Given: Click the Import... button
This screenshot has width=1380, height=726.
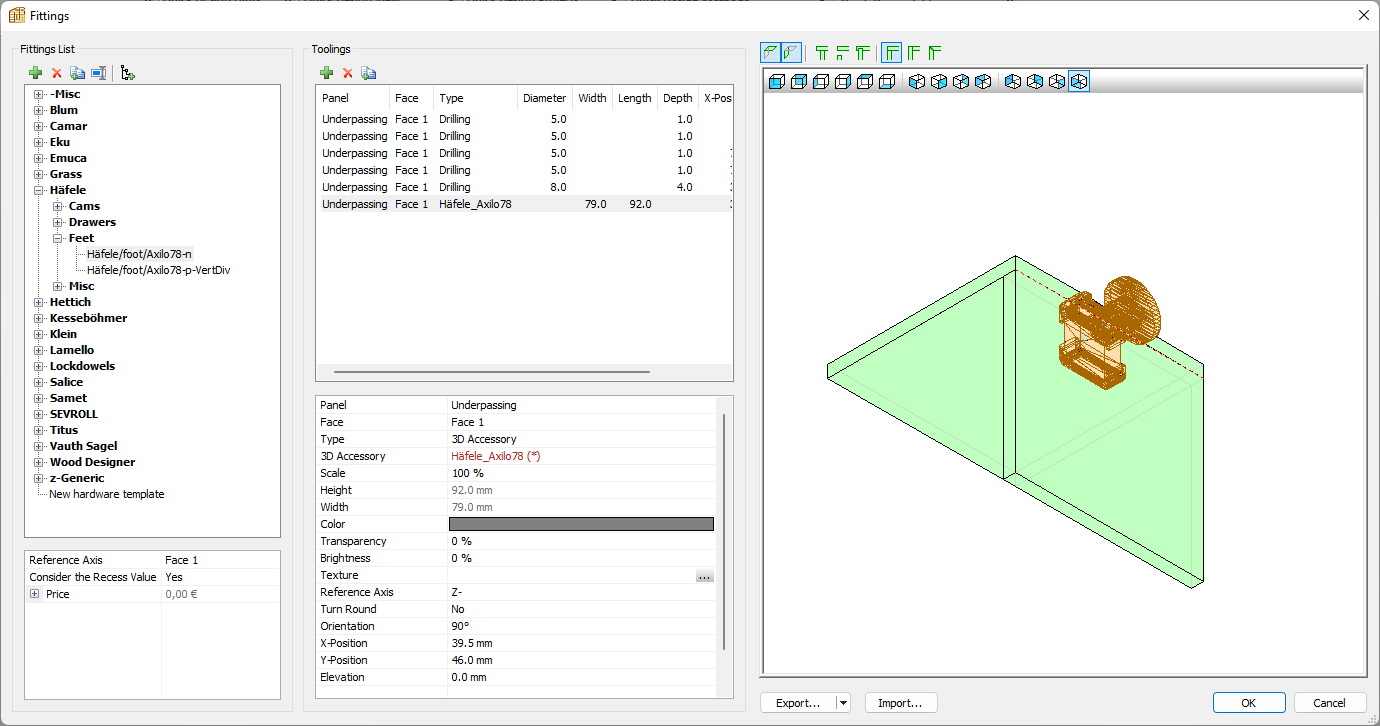Looking at the screenshot, I should 900,703.
